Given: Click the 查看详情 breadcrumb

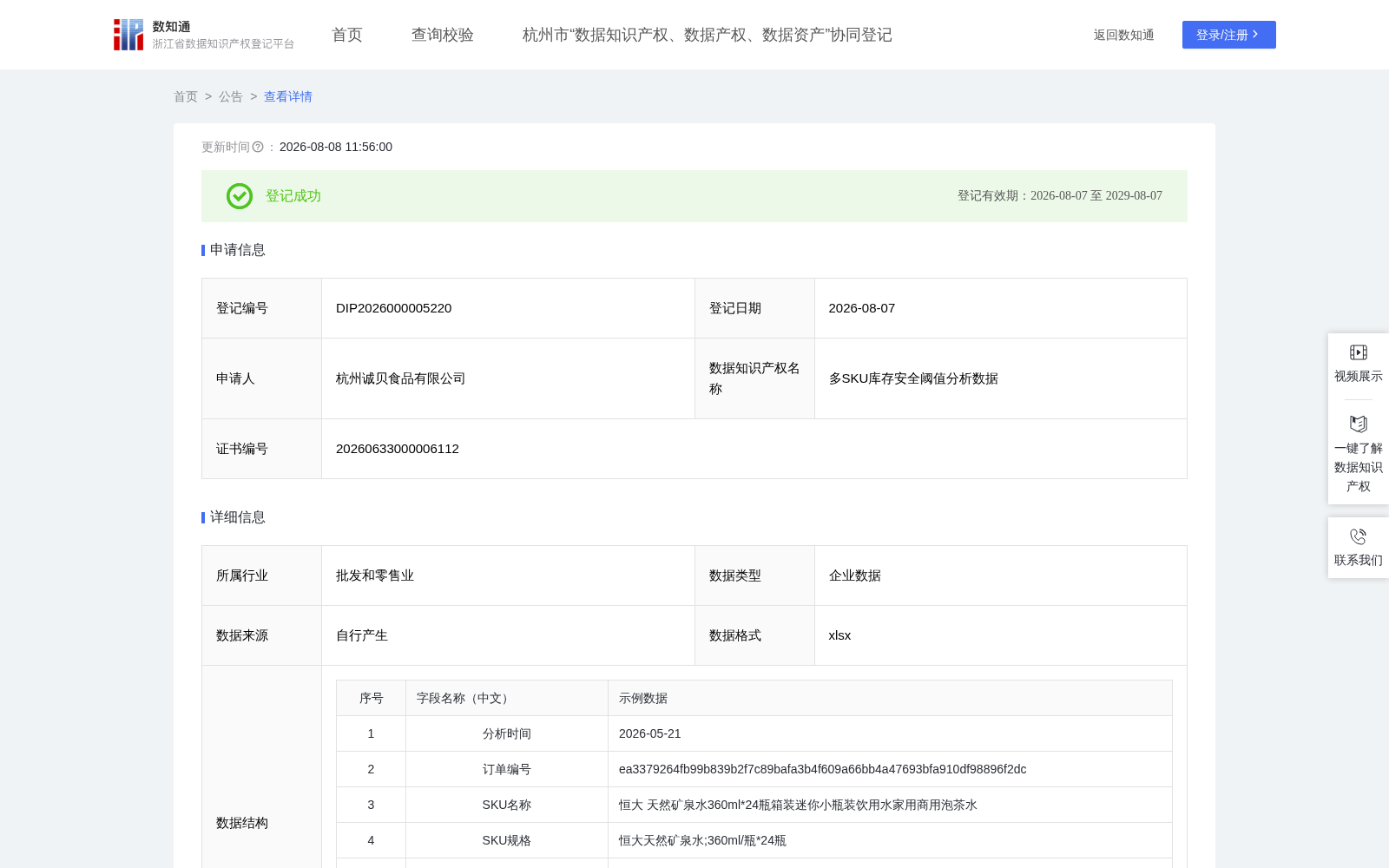Looking at the screenshot, I should click(288, 96).
